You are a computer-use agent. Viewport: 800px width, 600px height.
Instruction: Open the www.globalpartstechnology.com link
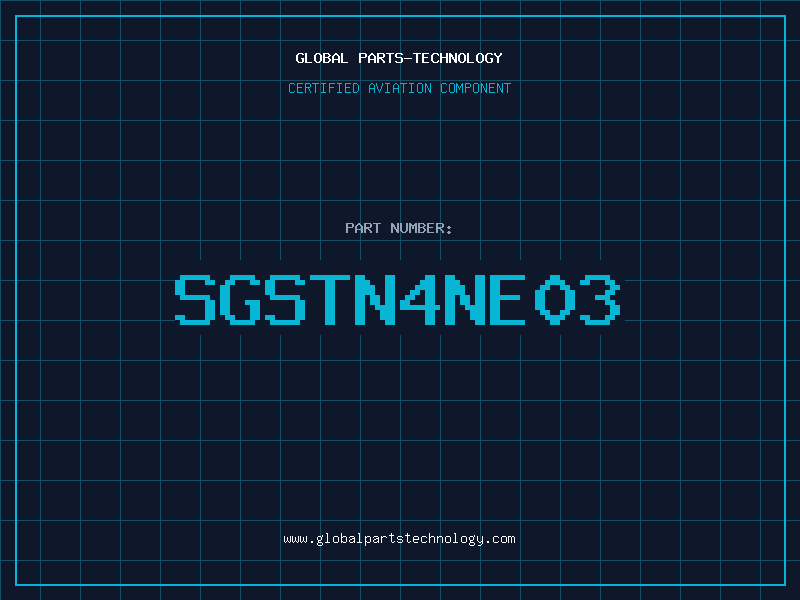click(399, 539)
